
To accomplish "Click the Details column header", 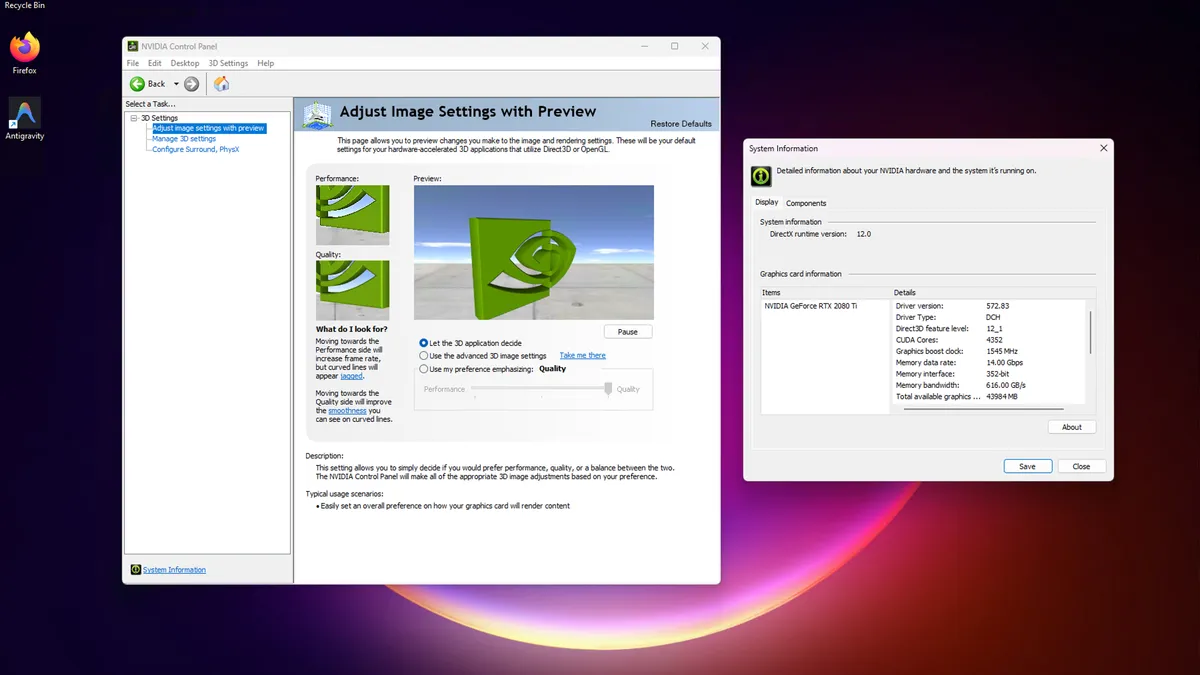I will [994, 293].
